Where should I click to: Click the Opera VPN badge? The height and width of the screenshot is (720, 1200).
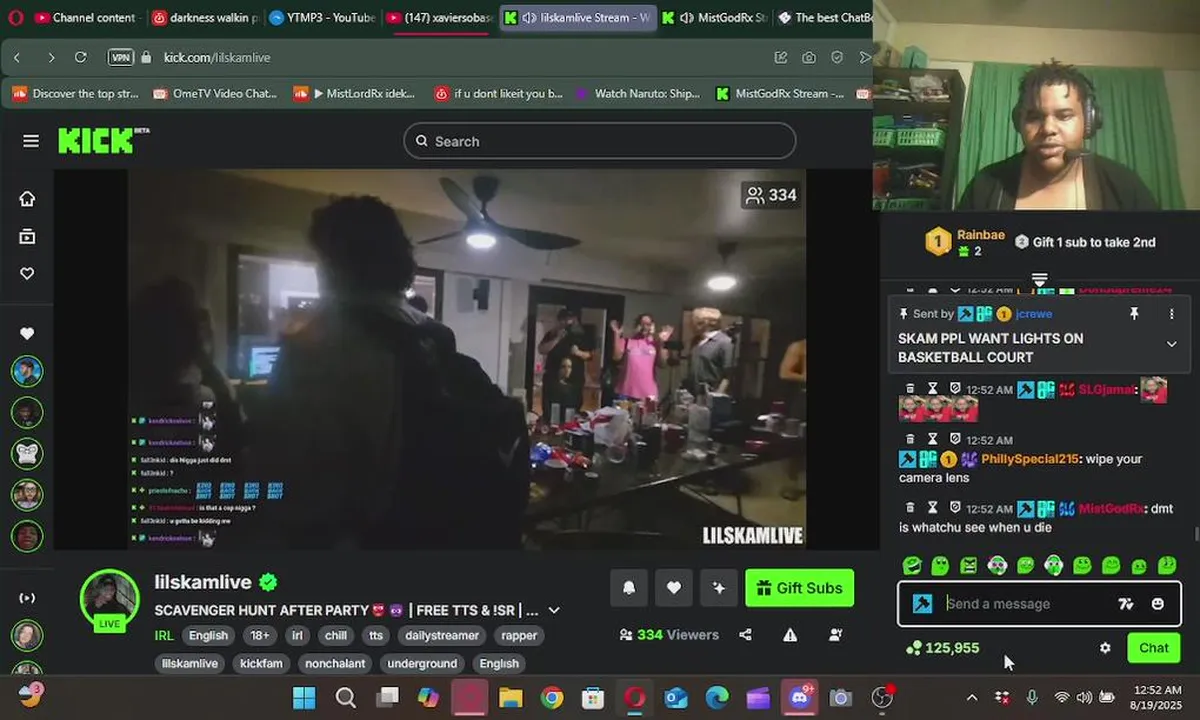[x=120, y=58]
